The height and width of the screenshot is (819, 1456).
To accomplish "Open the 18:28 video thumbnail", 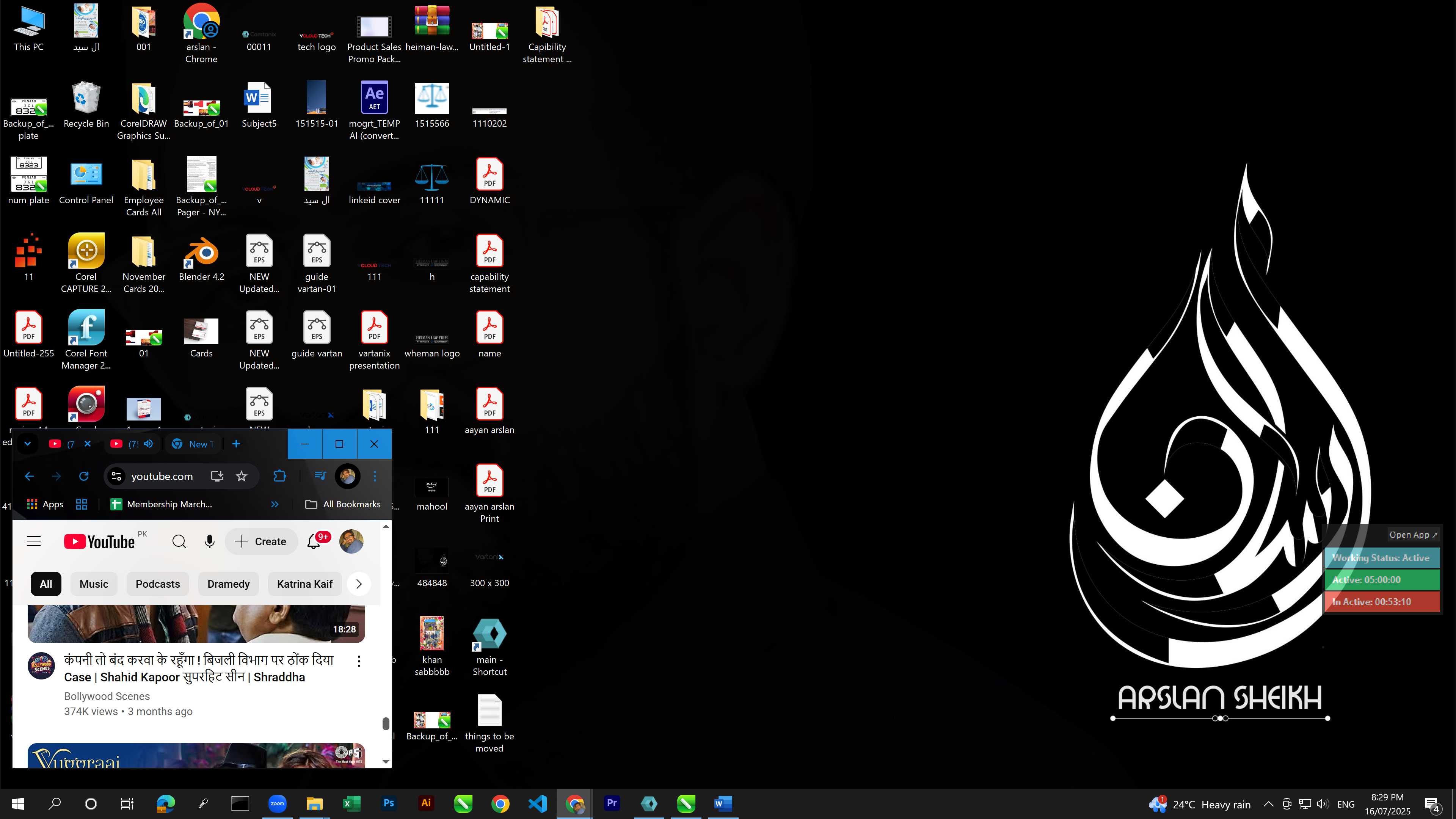I will coord(196,624).
